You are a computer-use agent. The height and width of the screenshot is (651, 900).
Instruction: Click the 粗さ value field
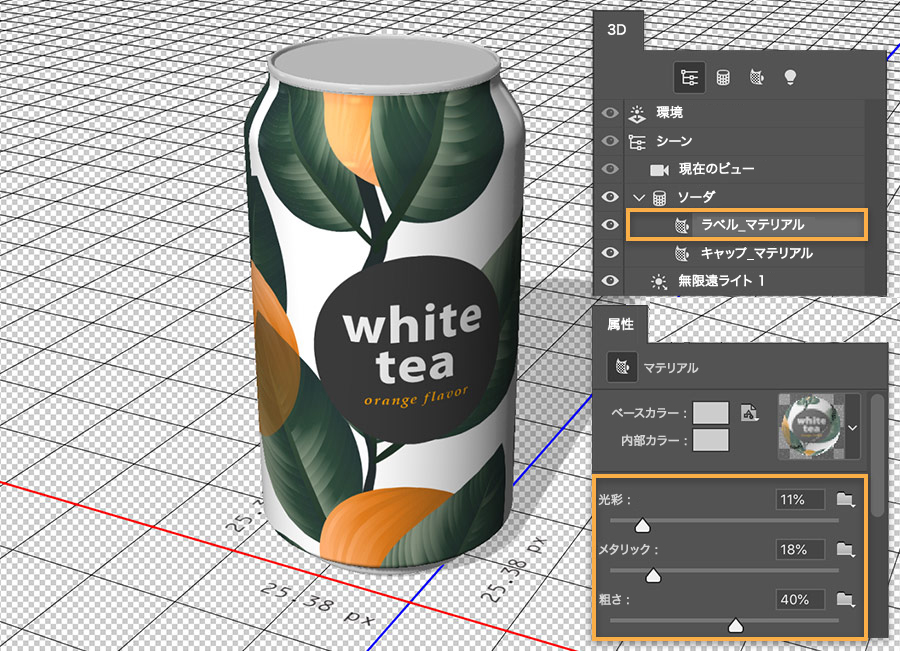800,599
